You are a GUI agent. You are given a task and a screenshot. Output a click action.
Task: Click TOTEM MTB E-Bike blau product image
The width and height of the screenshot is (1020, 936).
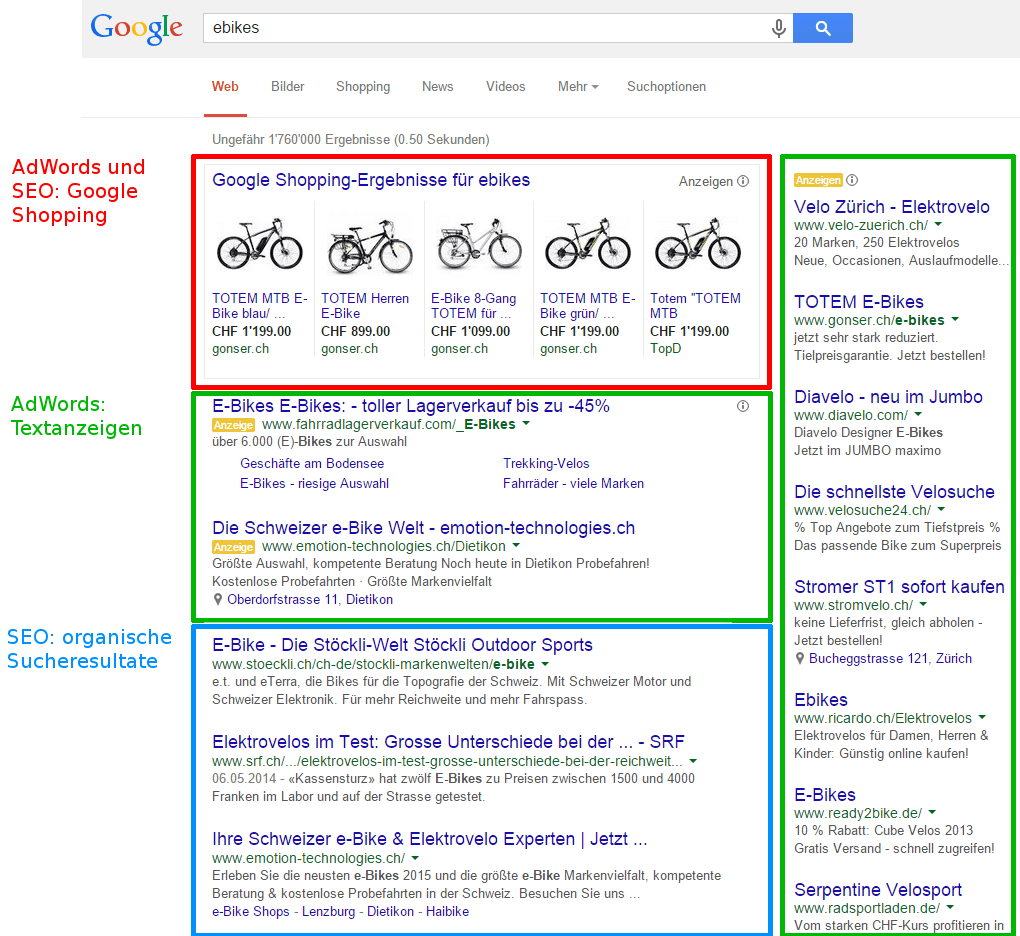(x=260, y=244)
